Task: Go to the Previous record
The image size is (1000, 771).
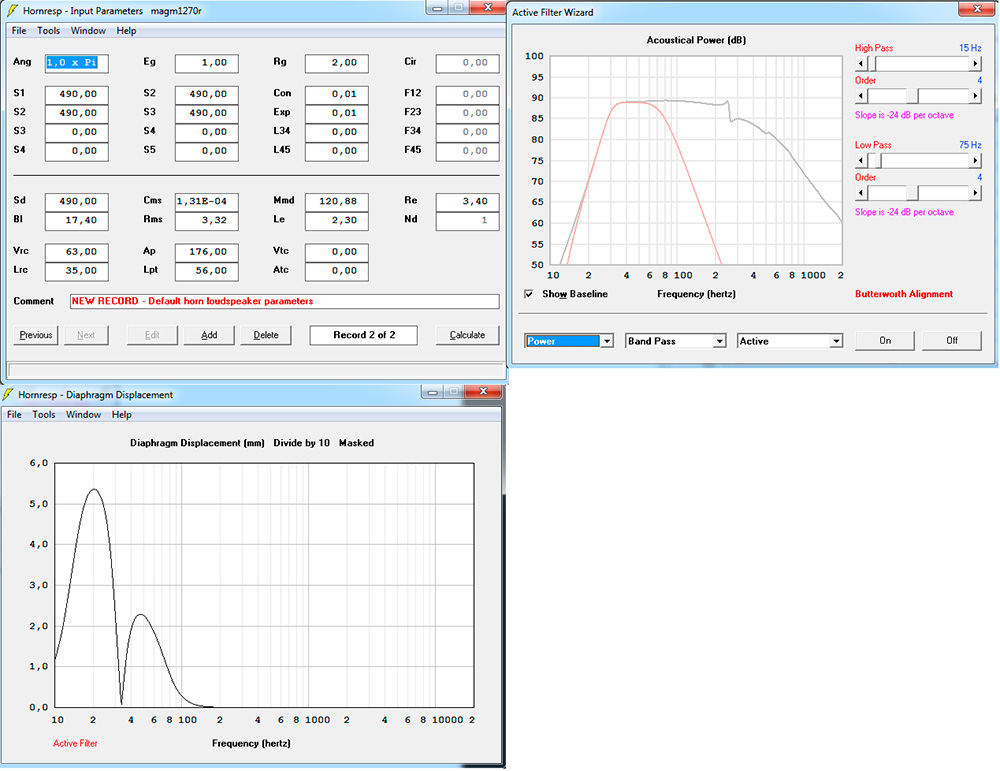Action: tap(36, 335)
